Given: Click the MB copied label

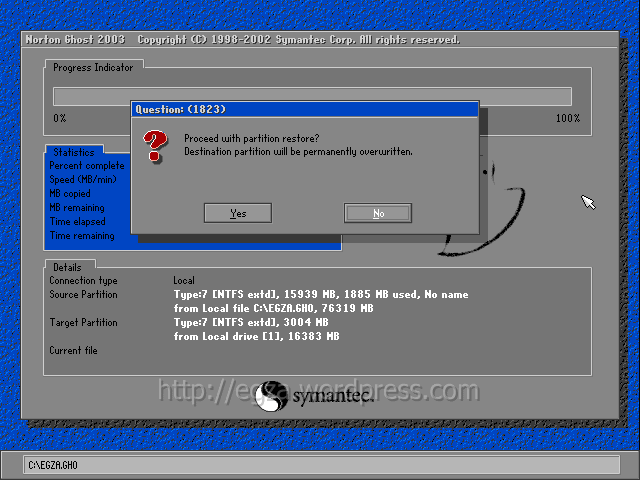Looking at the screenshot, I should point(70,193).
